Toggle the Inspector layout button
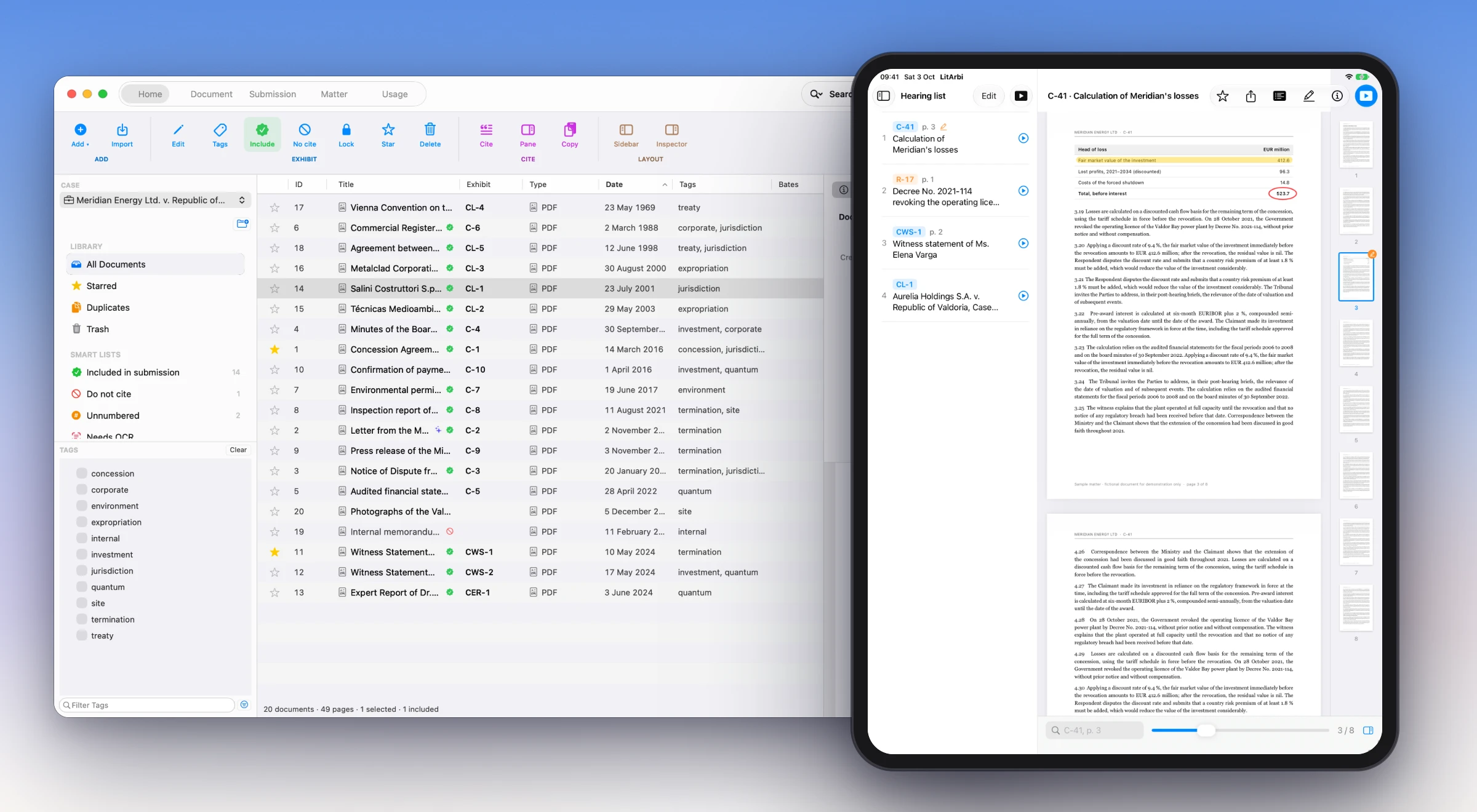This screenshot has height=812, width=1477. coord(671,135)
